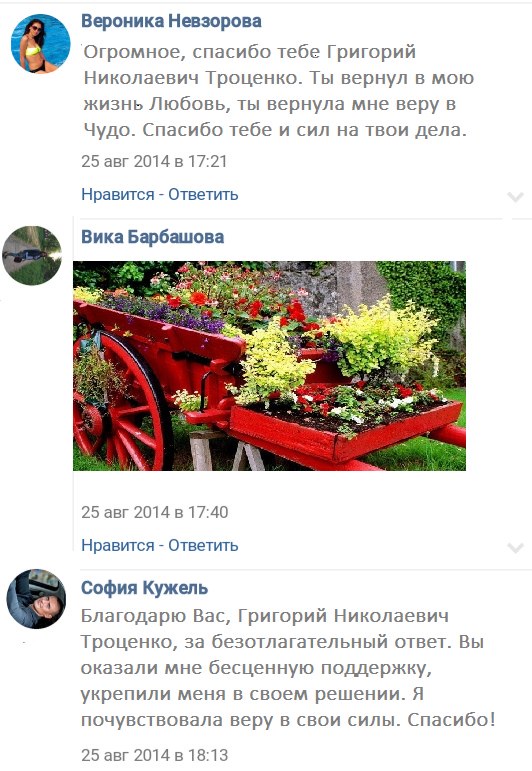Click the name link Вероника Невзорова
Image resolution: width=532 pixels, height=771 pixels.
[x=171, y=21]
